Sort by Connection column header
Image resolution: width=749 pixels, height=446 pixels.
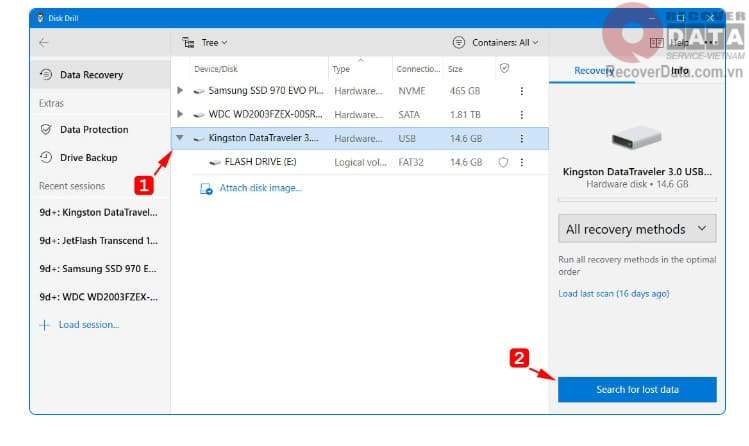tap(418, 69)
